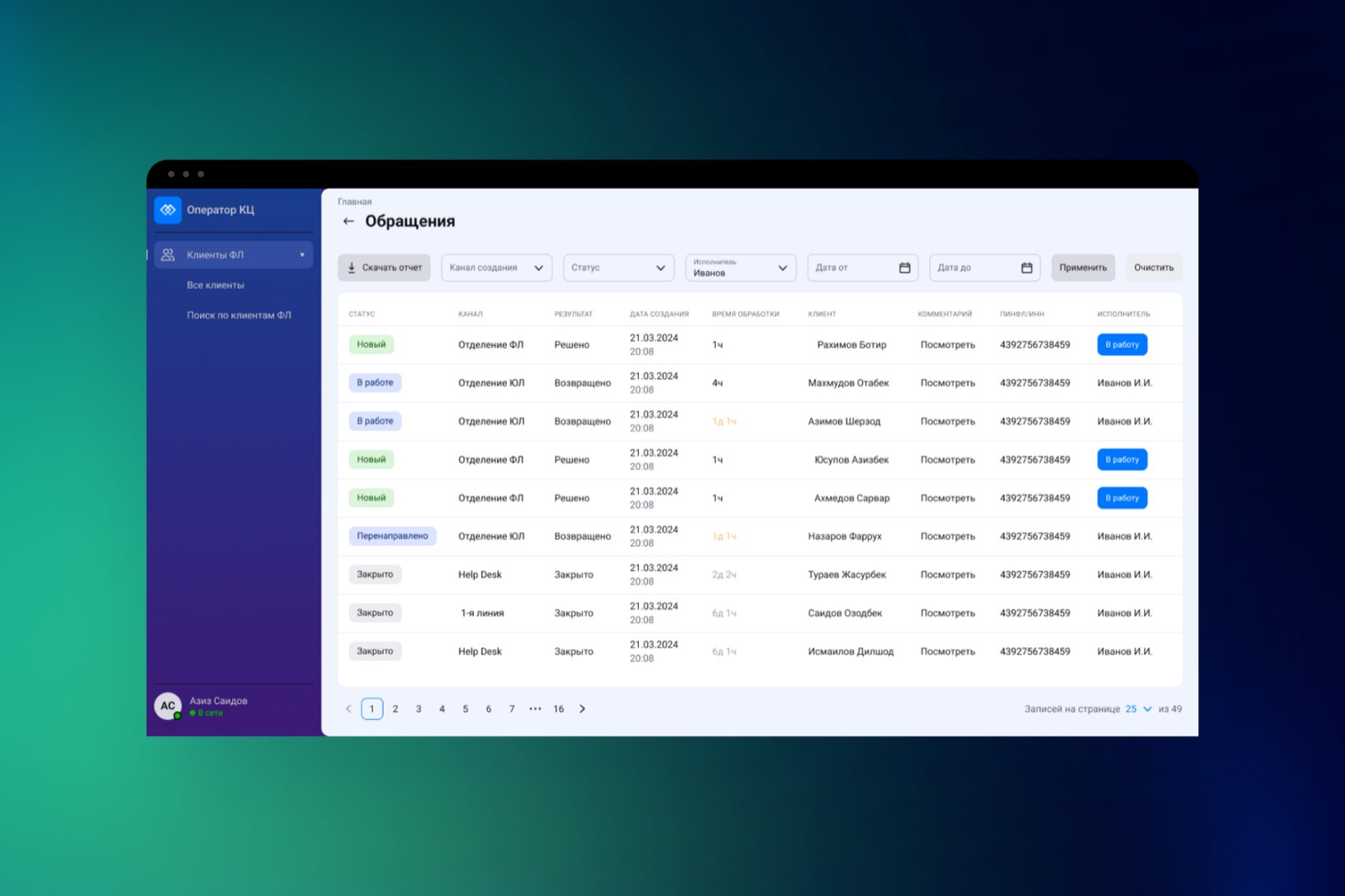Image resolution: width=1345 pixels, height=896 pixels.
Task: Click В работу for Рахимов Ботир
Action: (1122, 345)
